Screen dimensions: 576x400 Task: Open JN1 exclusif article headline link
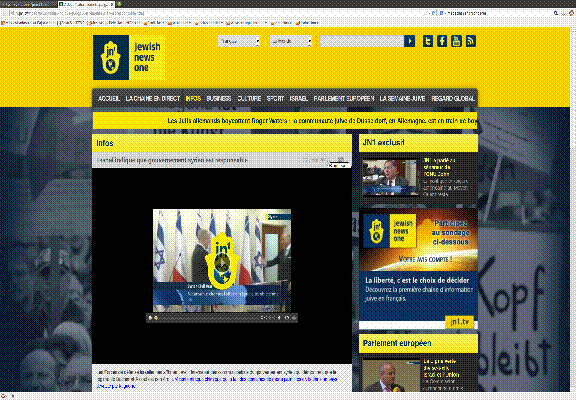pyautogui.click(x=439, y=167)
